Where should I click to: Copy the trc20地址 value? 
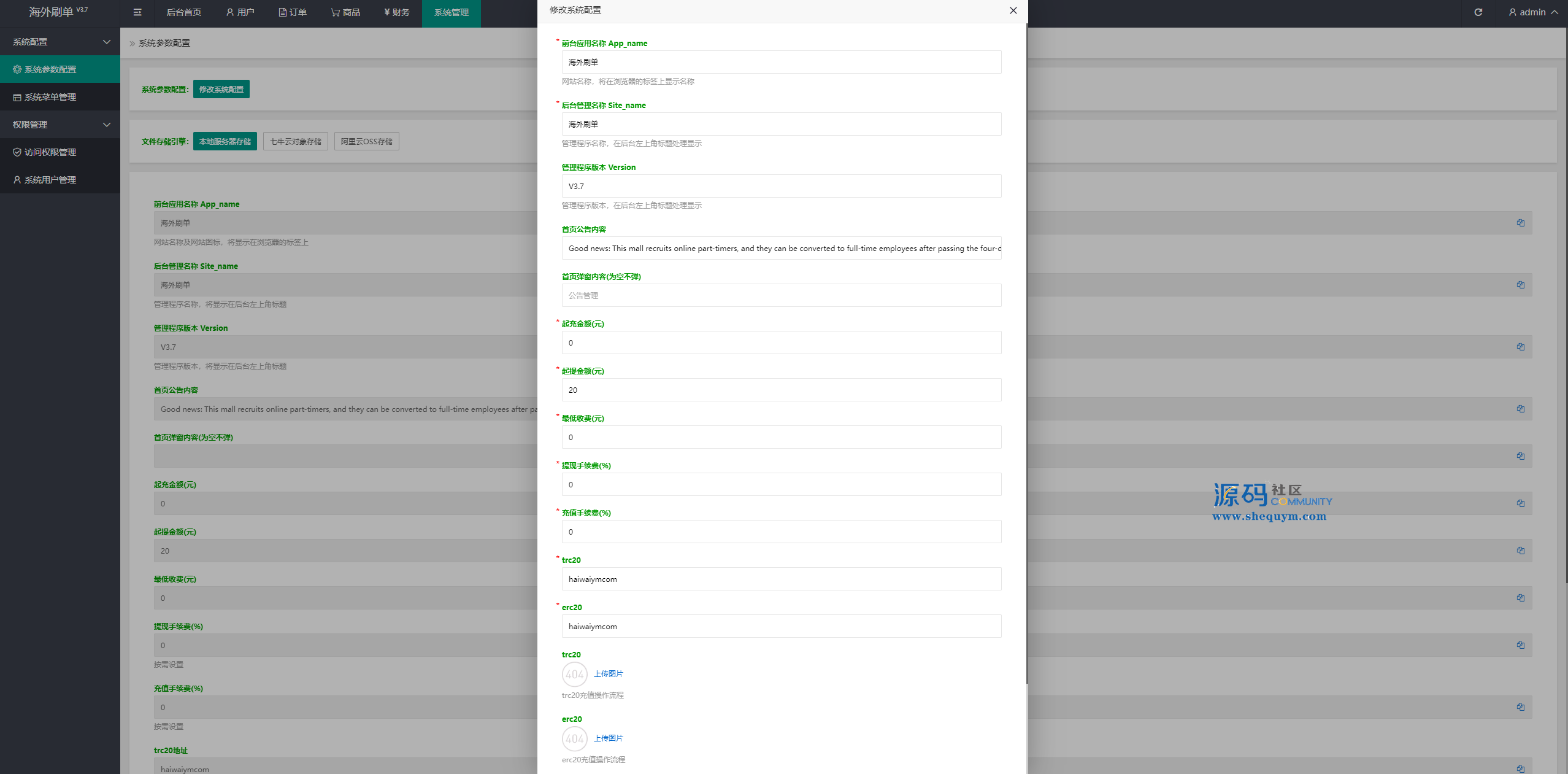(x=1521, y=769)
